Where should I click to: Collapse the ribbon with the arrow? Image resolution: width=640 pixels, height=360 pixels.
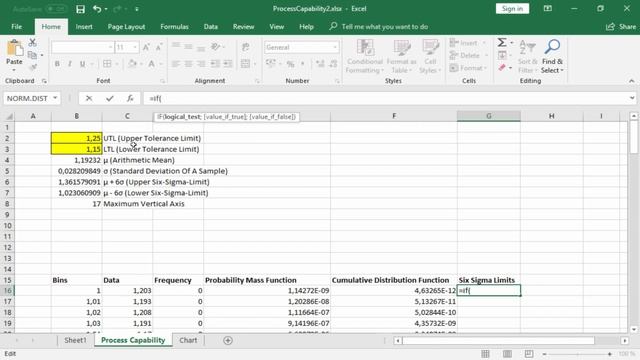[631, 81]
